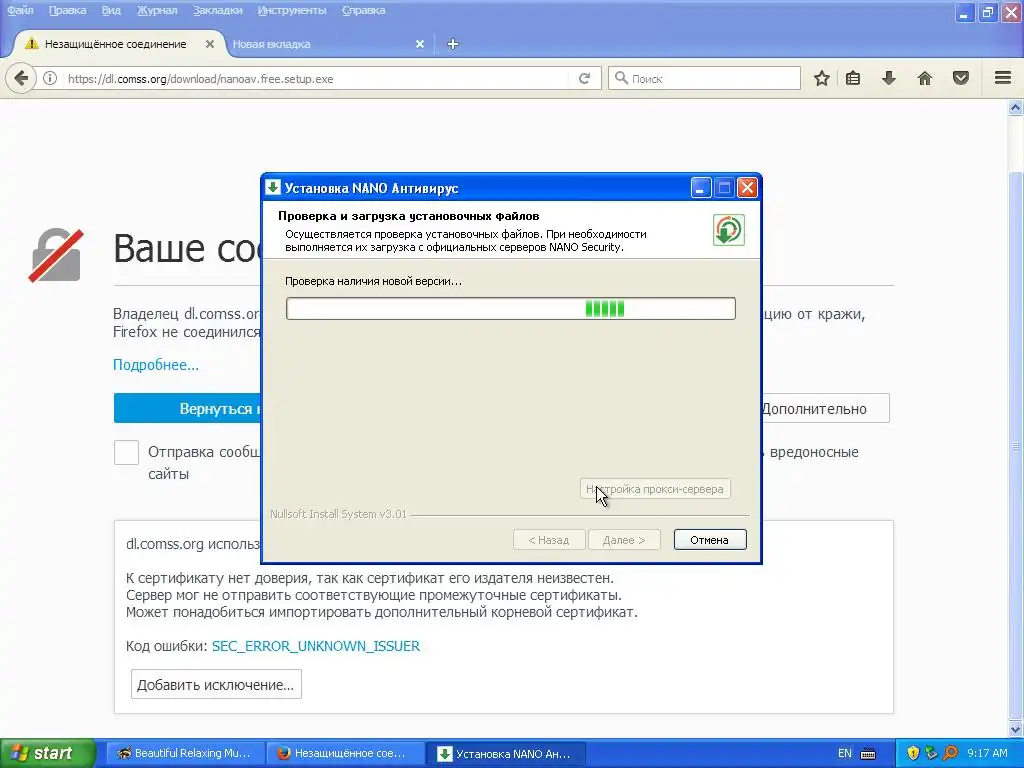Switch input language via EN indicator

pos(844,753)
